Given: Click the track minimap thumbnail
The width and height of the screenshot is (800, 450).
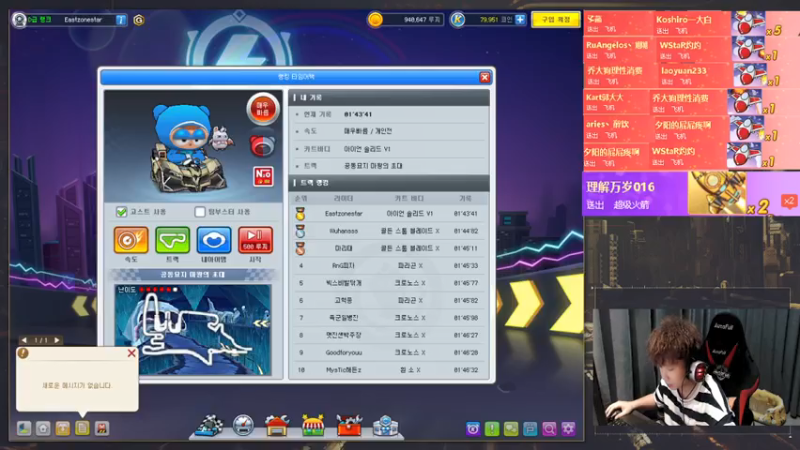Looking at the screenshot, I should pyautogui.click(x=193, y=330).
